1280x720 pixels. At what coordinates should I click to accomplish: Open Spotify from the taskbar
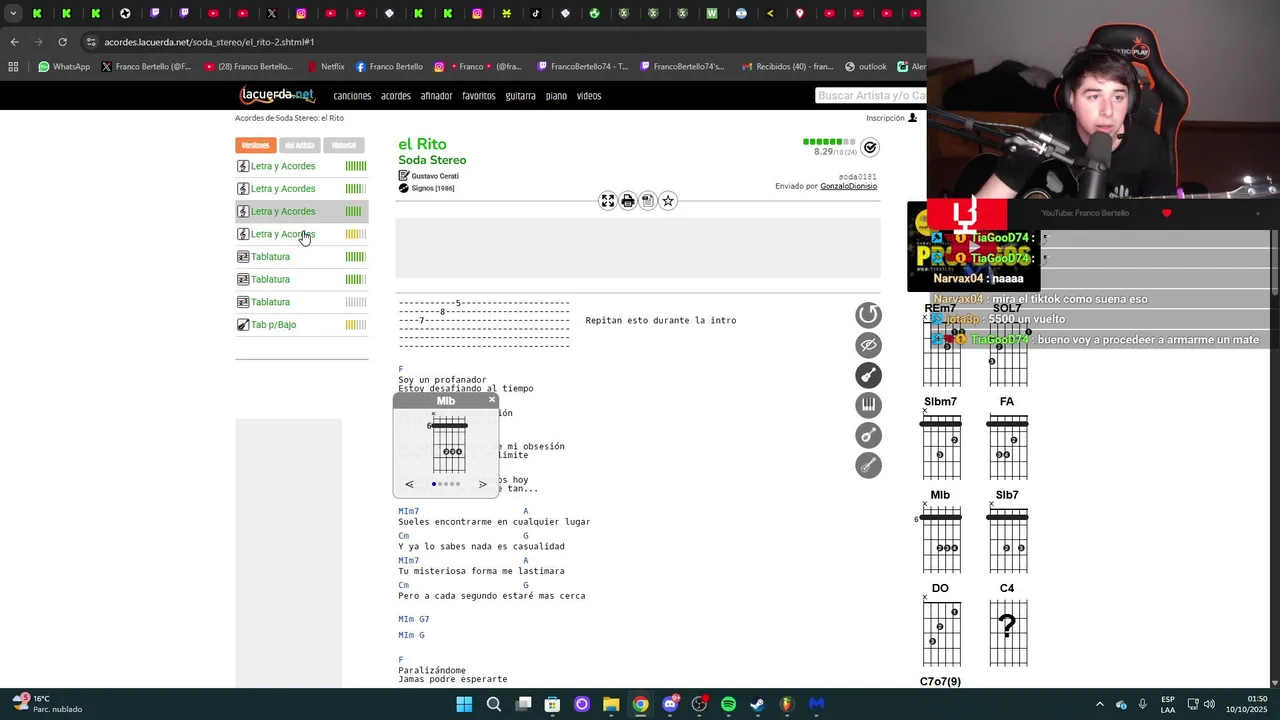[x=728, y=704]
